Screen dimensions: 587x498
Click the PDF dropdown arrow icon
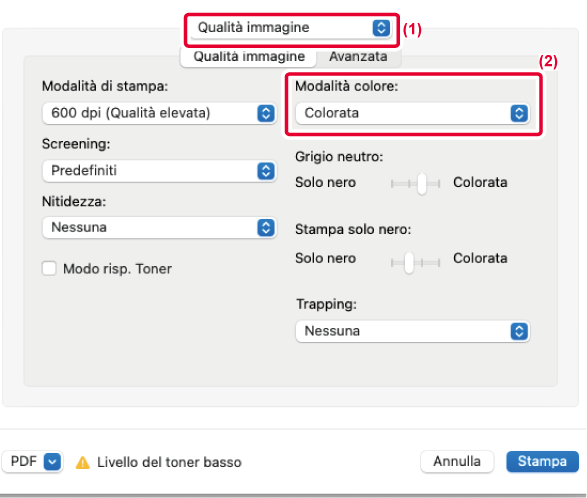pyautogui.click(x=52, y=461)
